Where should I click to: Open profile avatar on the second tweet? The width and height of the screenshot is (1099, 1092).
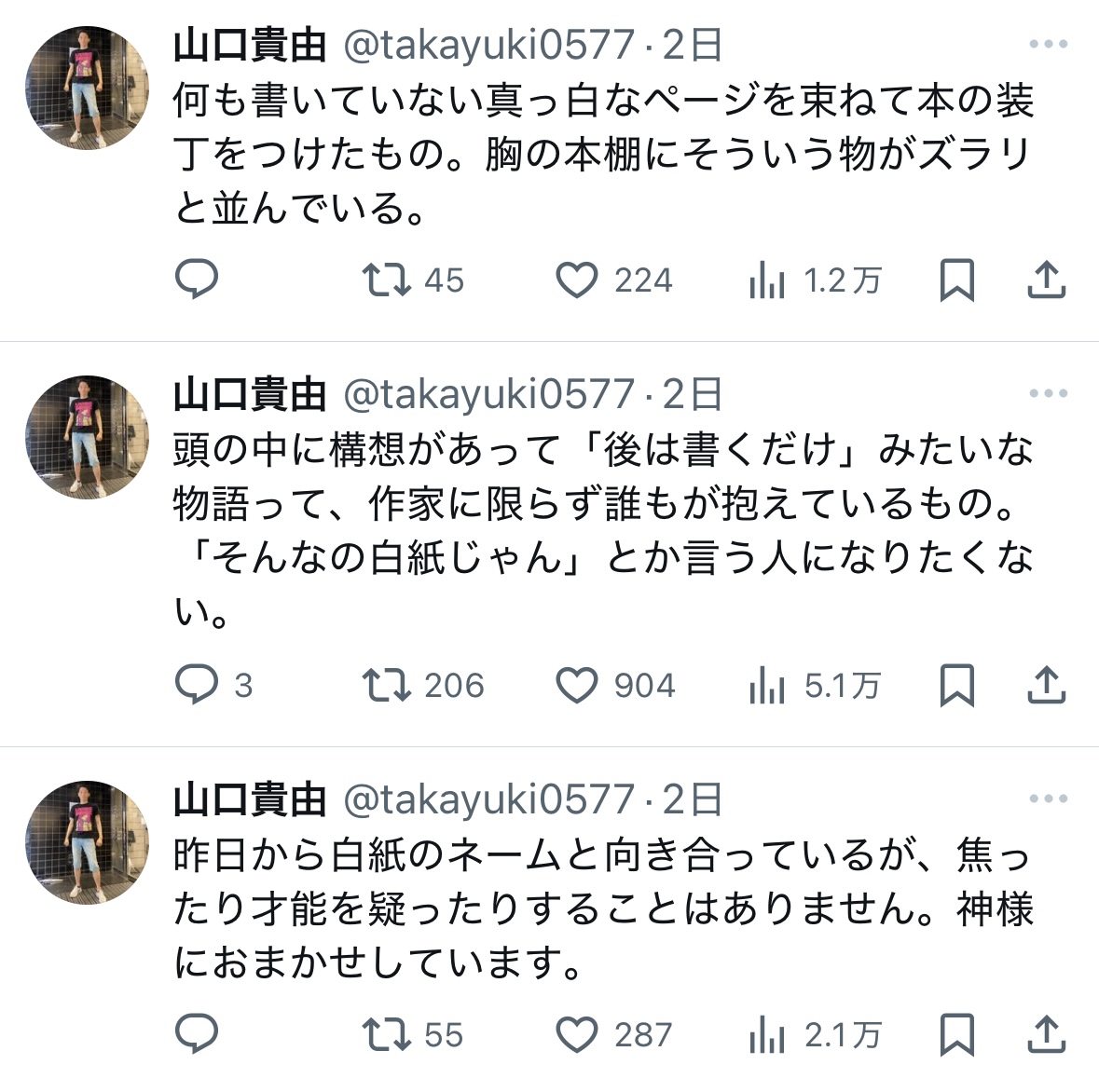click(x=87, y=438)
